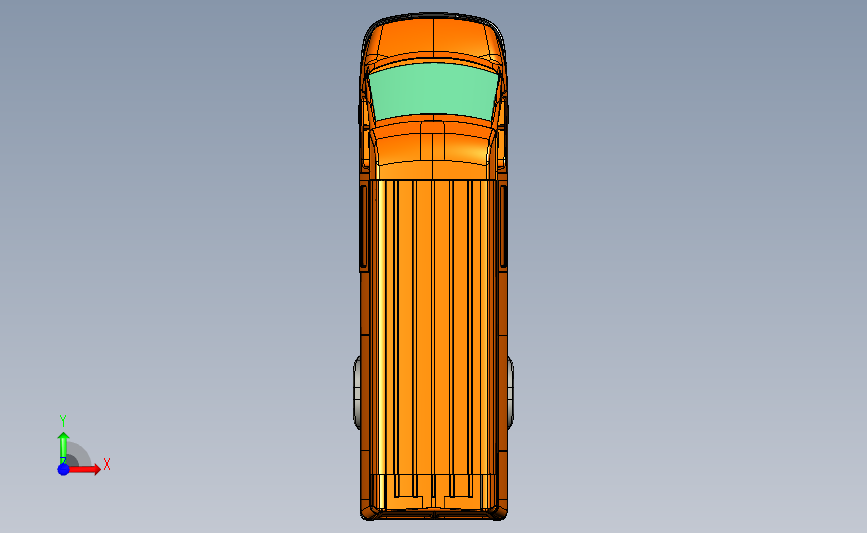Click the red X axis arrow of the triad
The image size is (867, 533).
(x=85, y=469)
